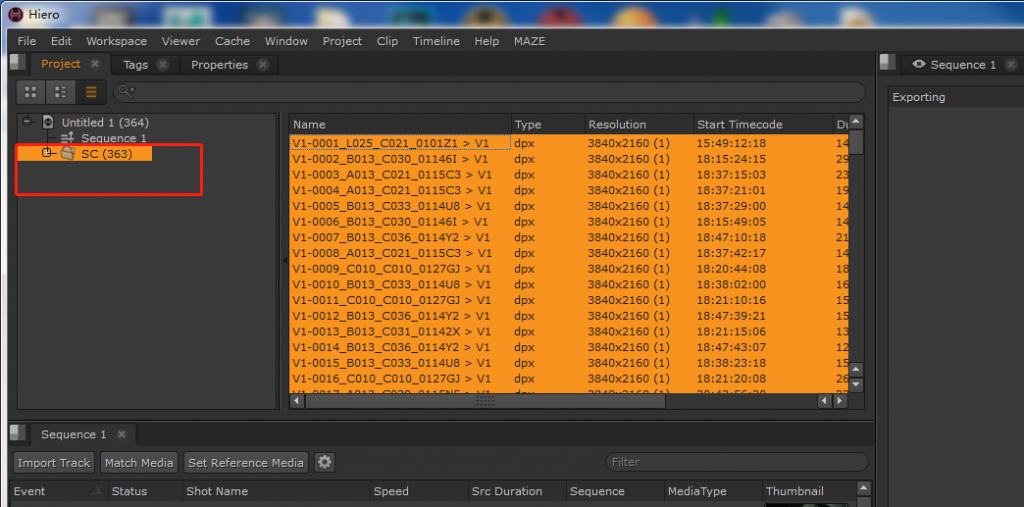Open the pane menu icon beside Project tab
The image size is (1024, 507).
(x=18, y=63)
